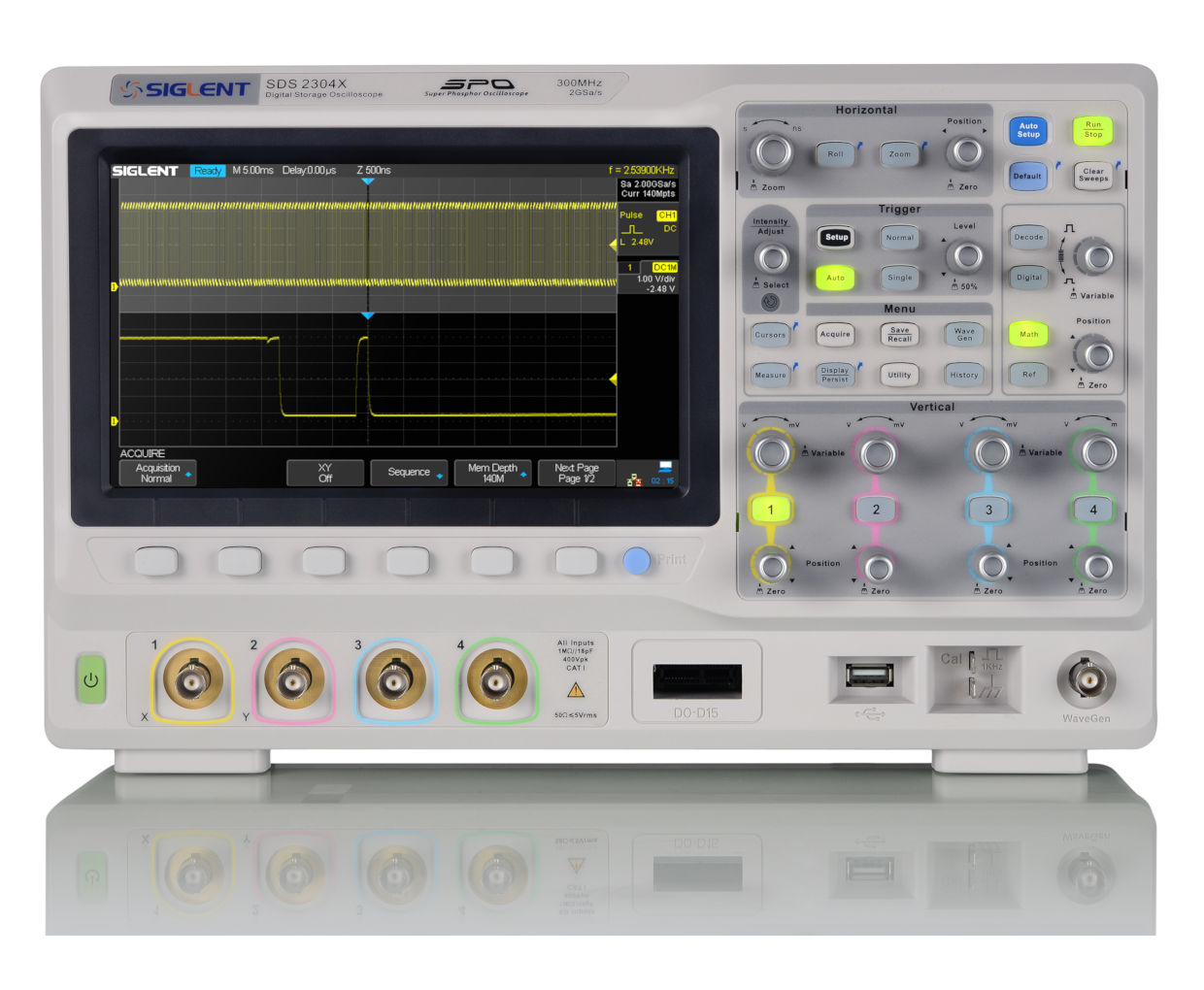
Task: Open the Utility menu
Action: 899,375
